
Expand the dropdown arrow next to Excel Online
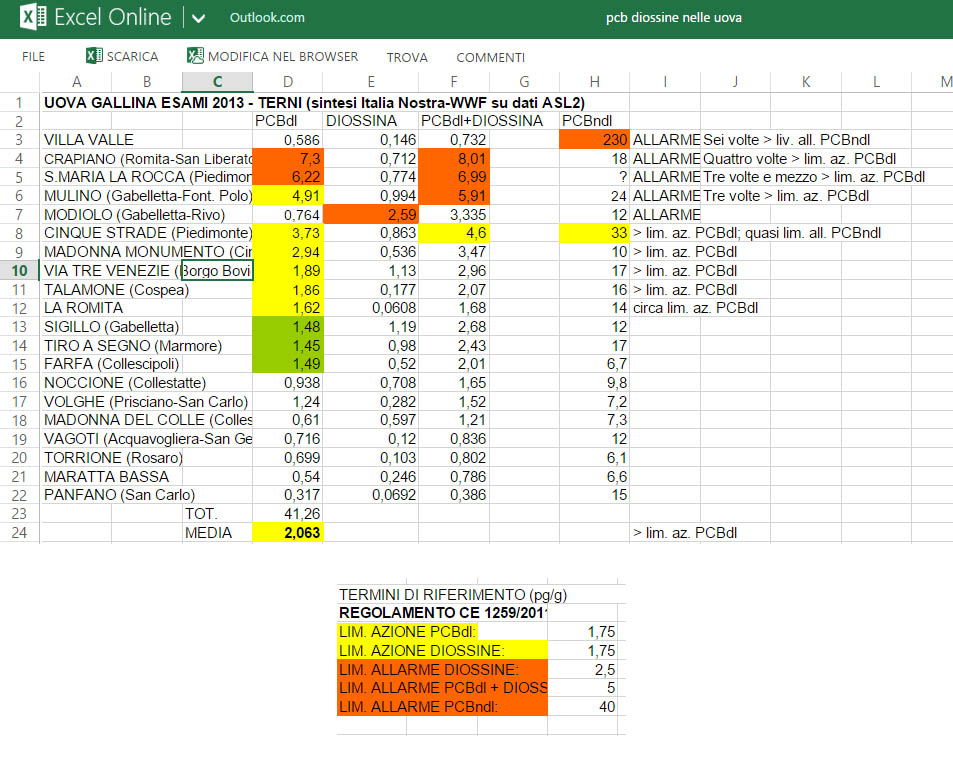(x=198, y=19)
